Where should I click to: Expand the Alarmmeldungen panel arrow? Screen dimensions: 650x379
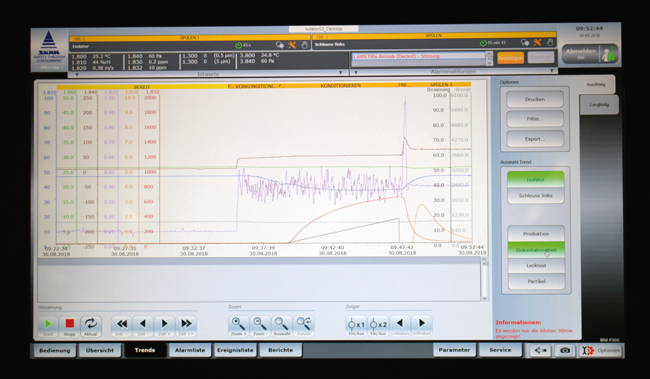552,71
